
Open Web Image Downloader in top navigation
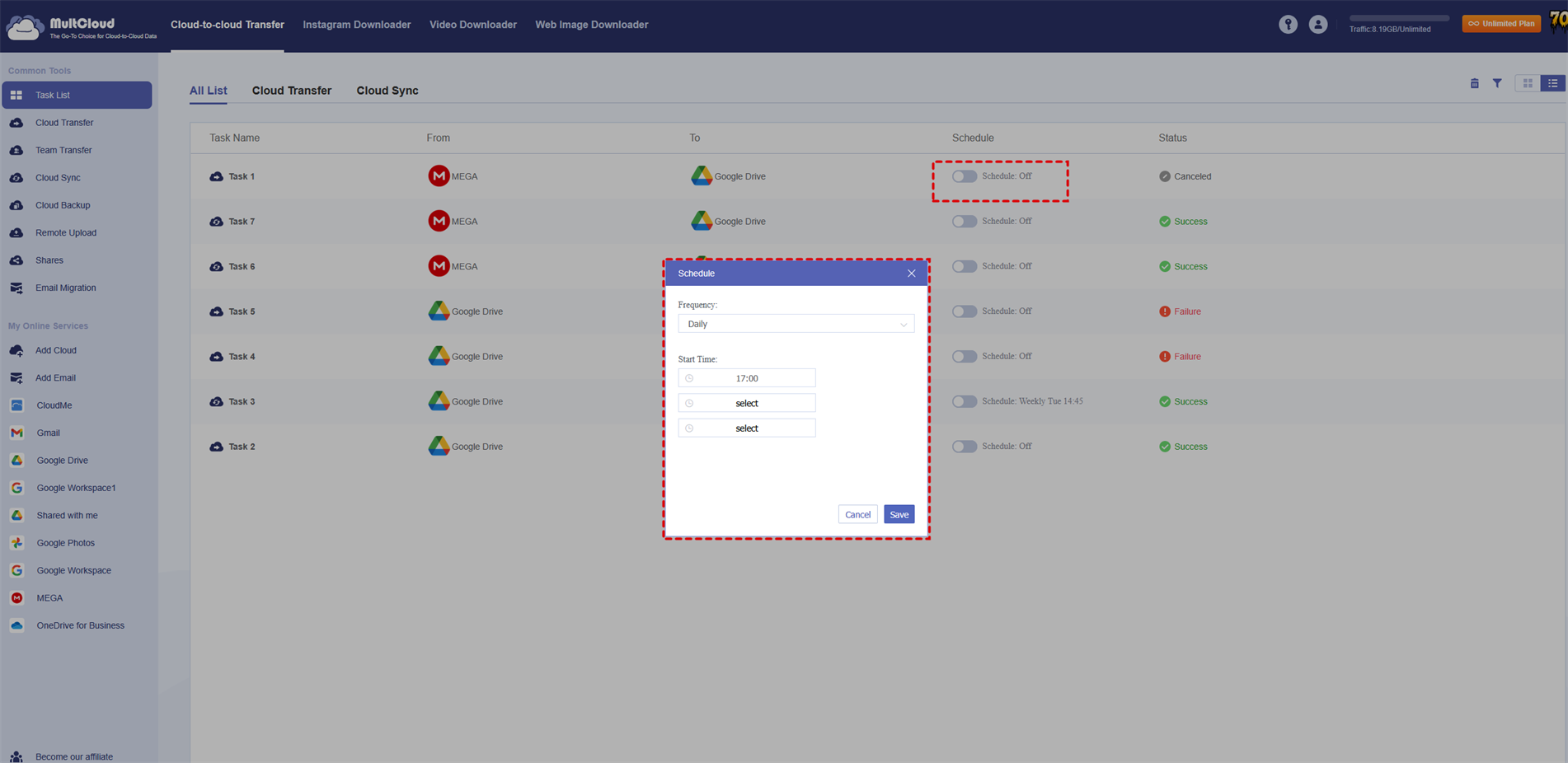[592, 25]
